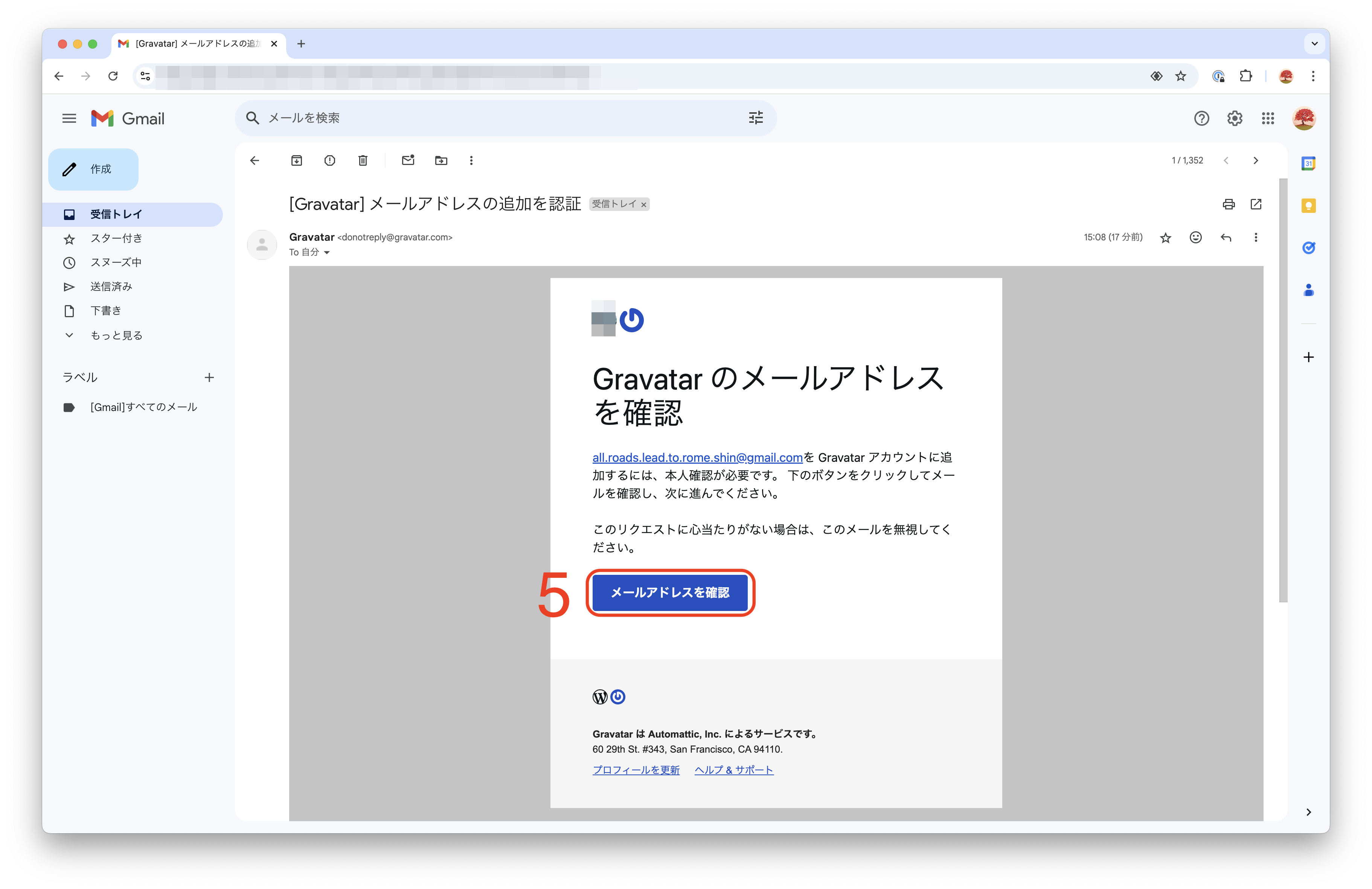The width and height of the screenshot is (1372, 889).
Task: Print all messages icon
Action: (1229, 204)
